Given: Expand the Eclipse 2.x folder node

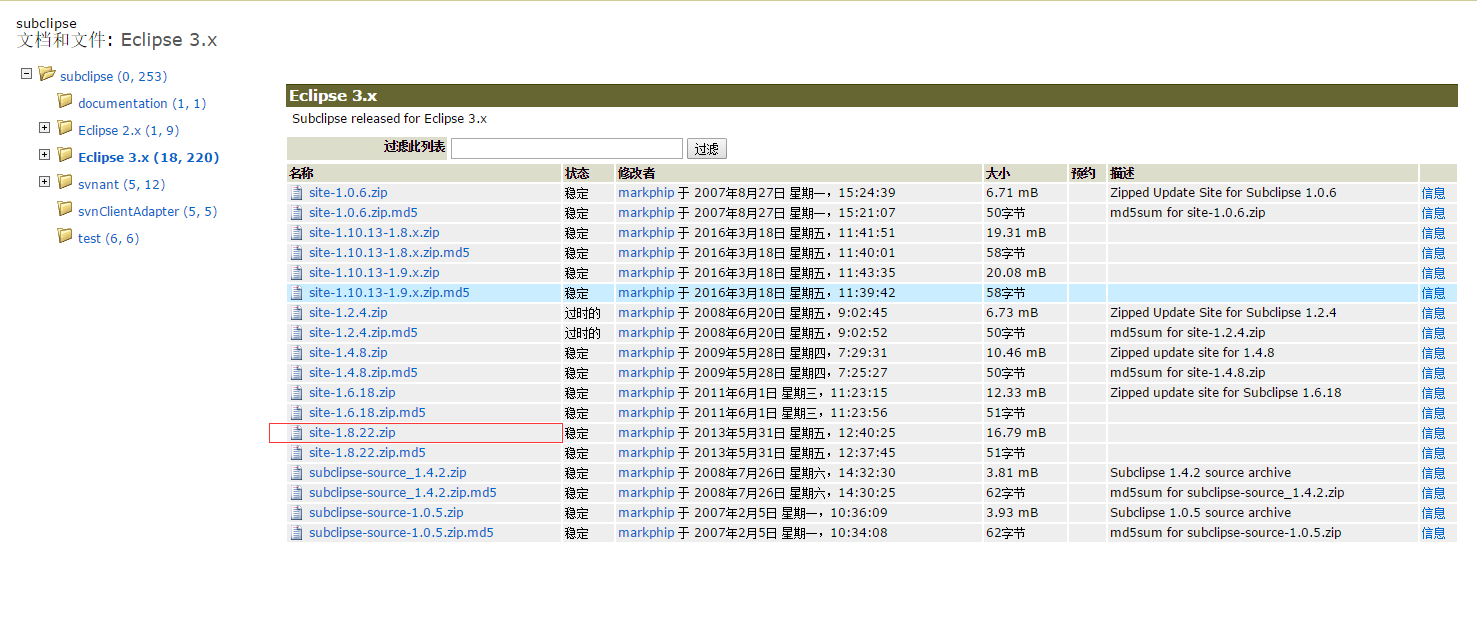Looking at the screenshot, I should 44,127.
